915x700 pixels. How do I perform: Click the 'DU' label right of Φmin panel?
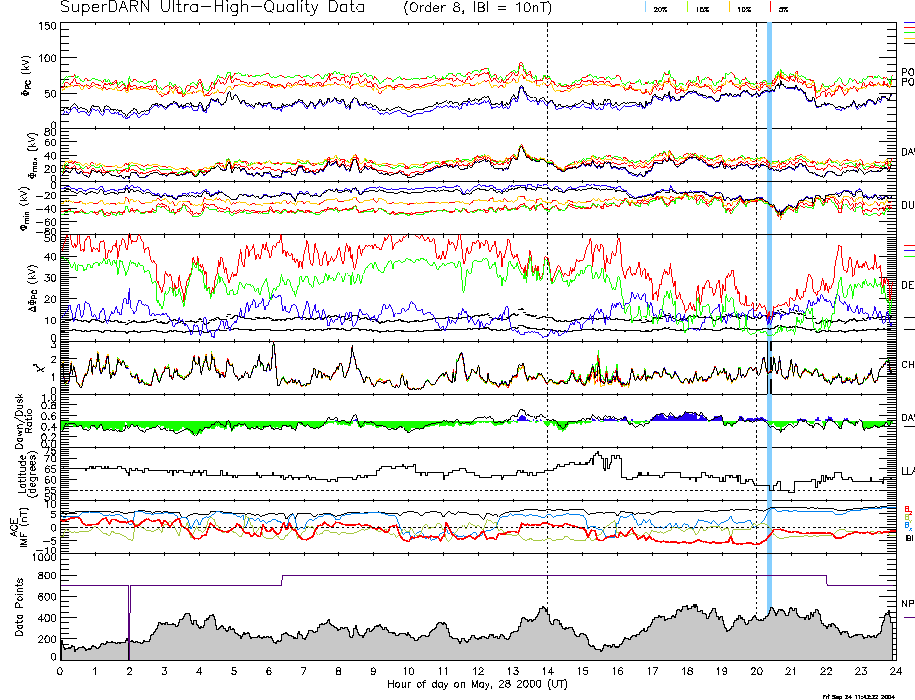(908, 205)
